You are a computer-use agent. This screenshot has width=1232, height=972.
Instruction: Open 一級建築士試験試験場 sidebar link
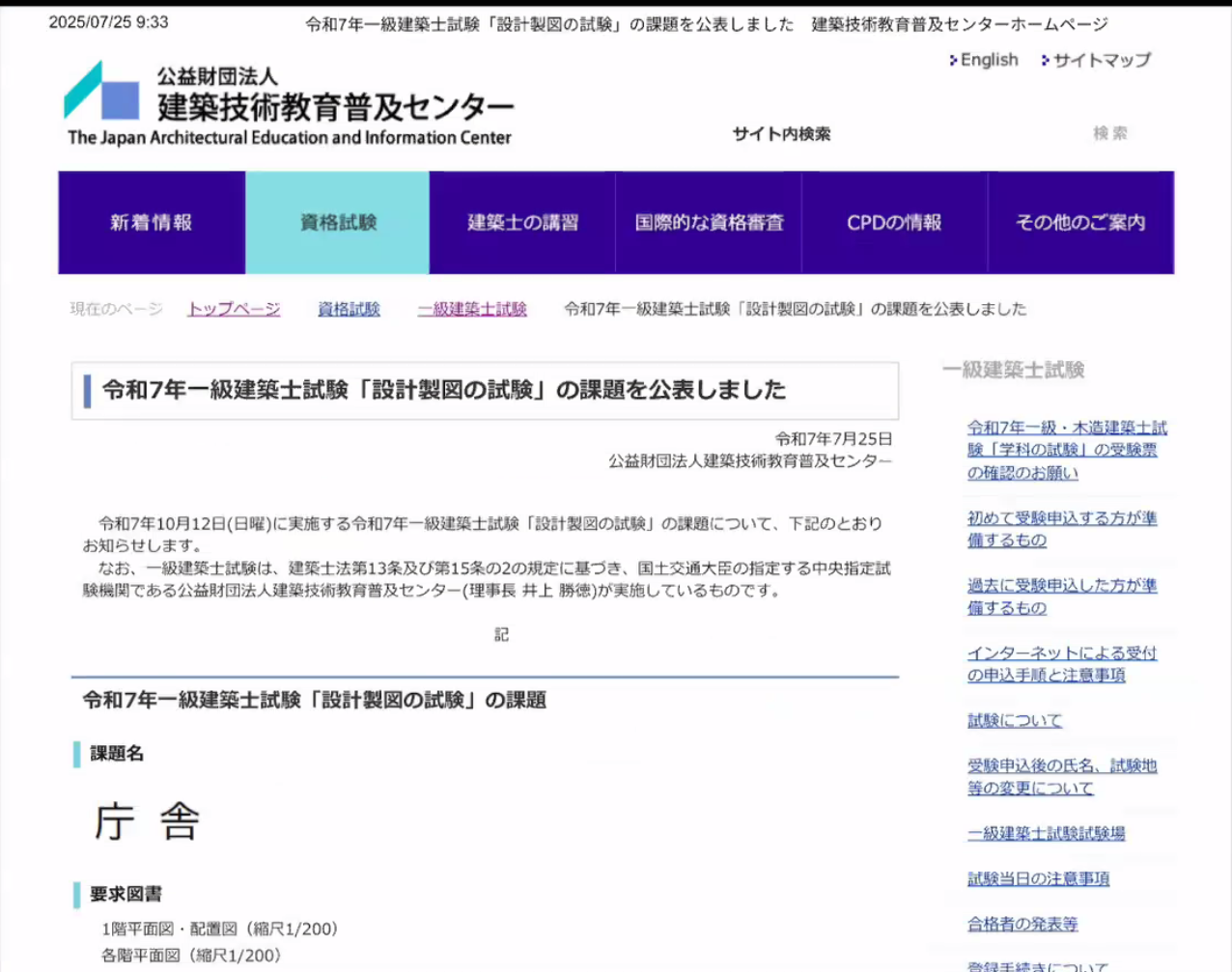[1046, 833]
